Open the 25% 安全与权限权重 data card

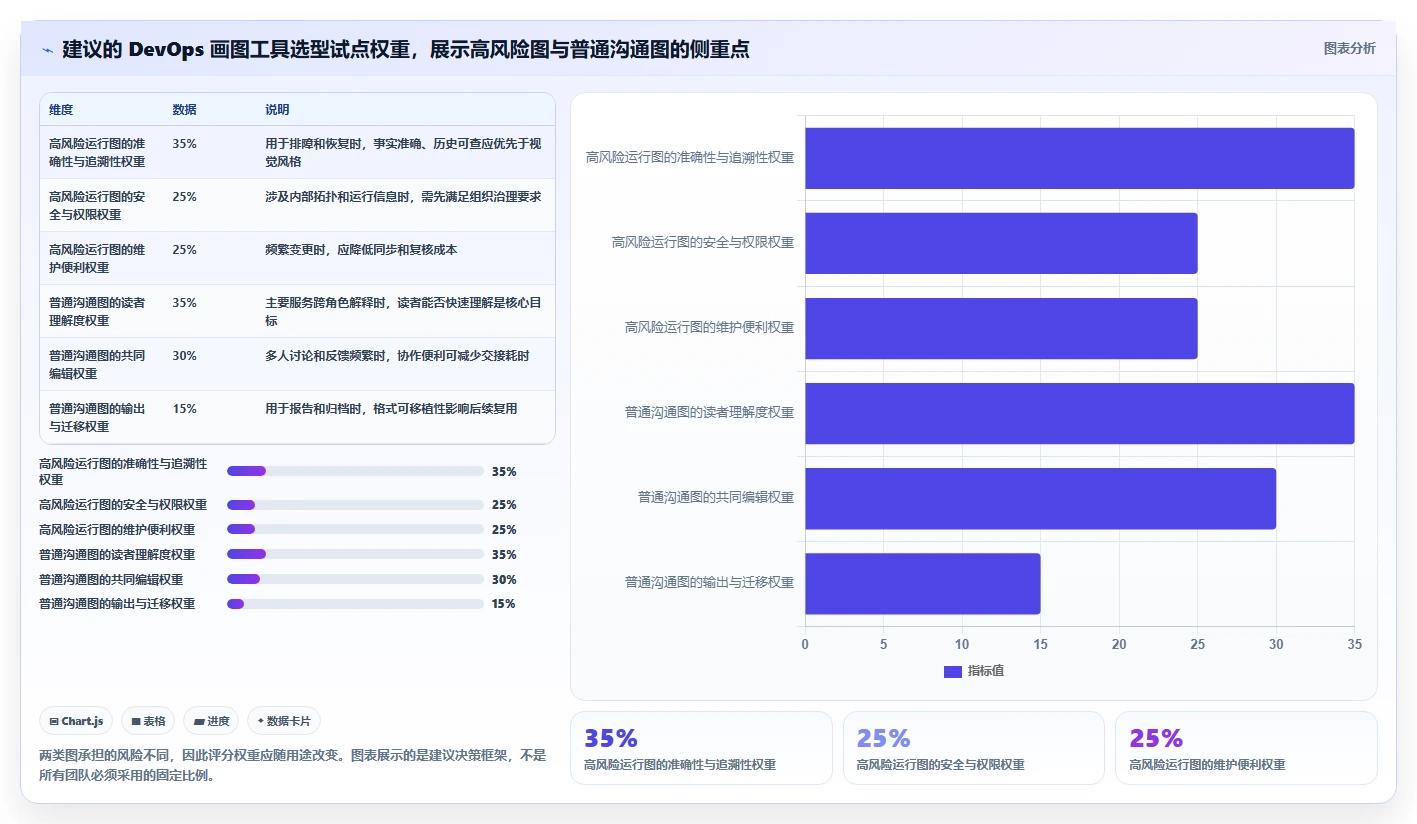[974, 748]
